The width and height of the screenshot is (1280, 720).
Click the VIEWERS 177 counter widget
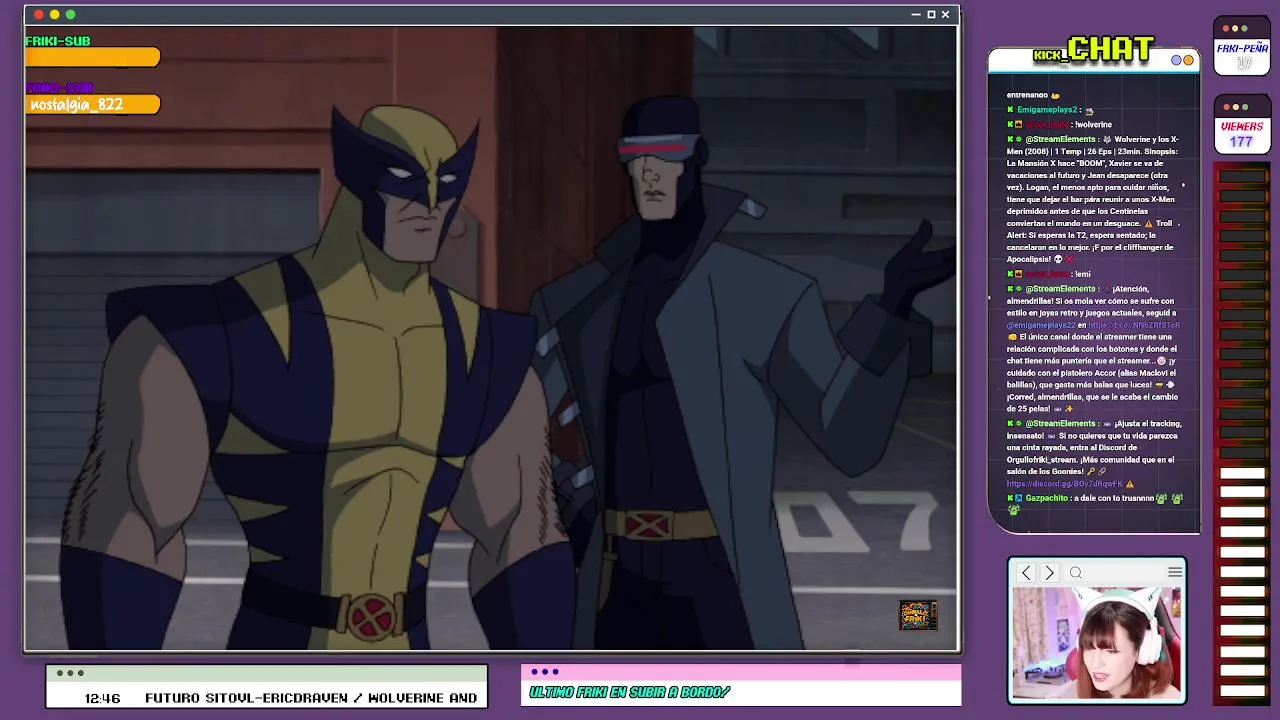(1242, 125)
